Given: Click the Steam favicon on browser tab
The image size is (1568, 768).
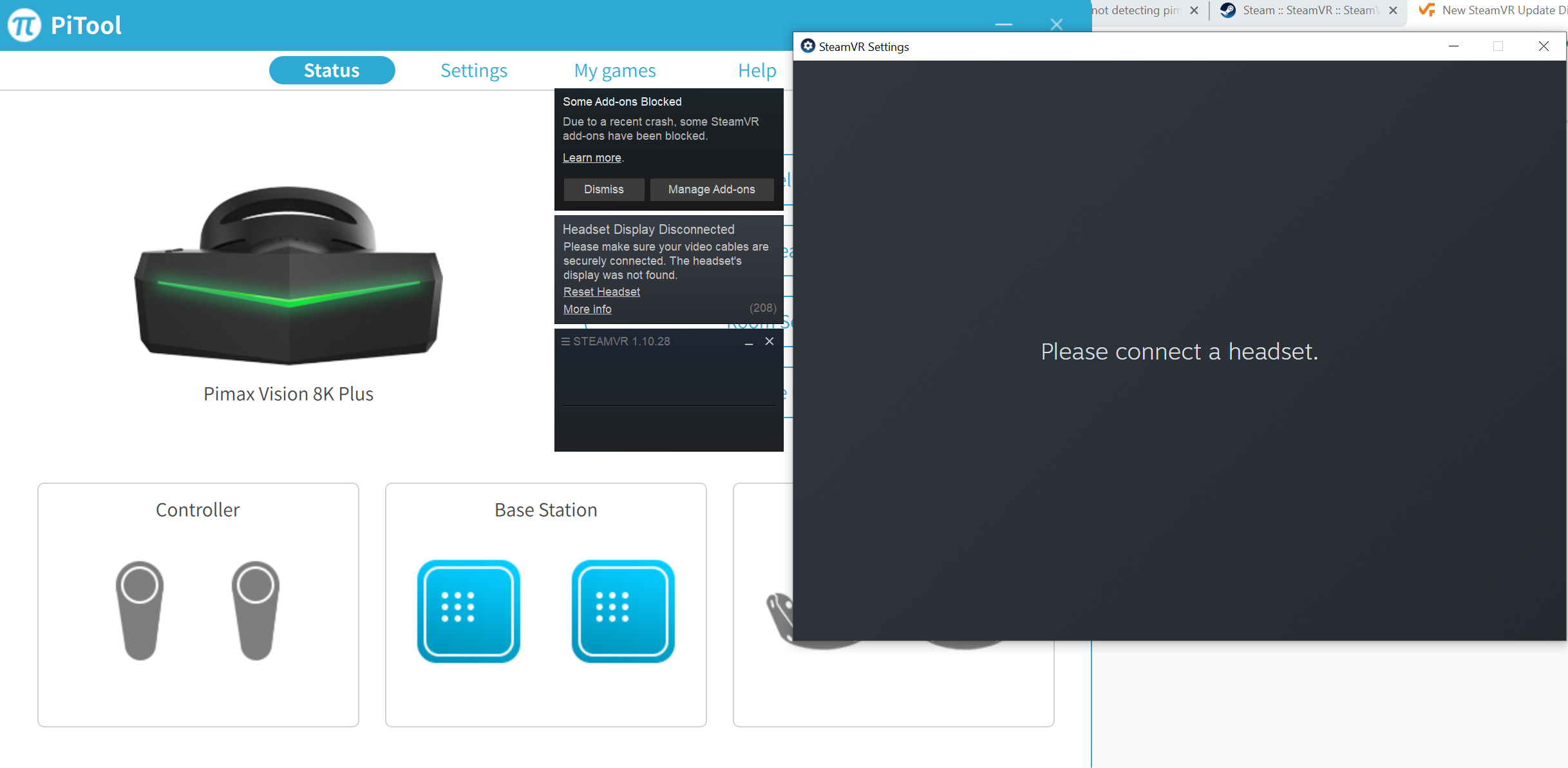Looking at the screenshot, I should coord(1227,10).
